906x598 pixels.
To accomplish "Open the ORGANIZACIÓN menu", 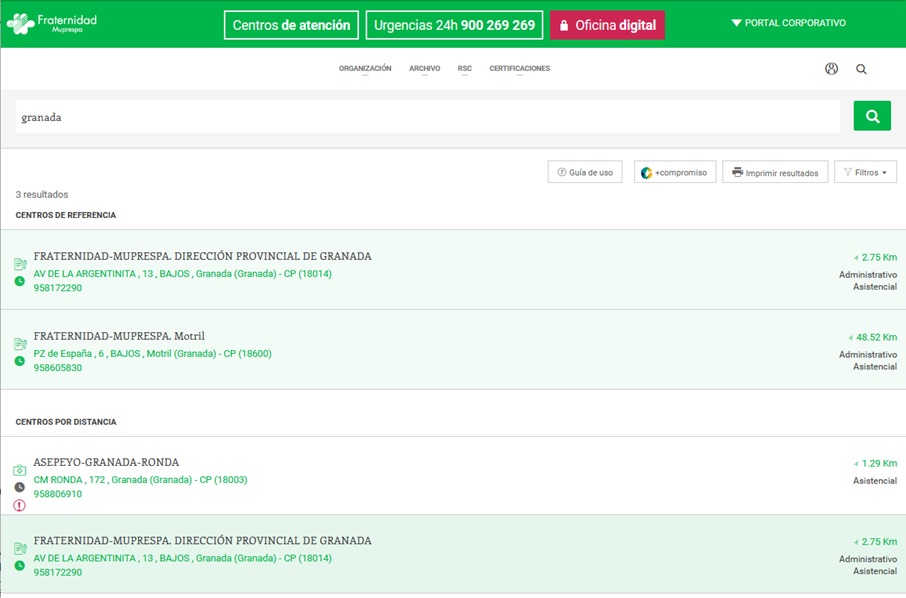I will pos(365,68).
